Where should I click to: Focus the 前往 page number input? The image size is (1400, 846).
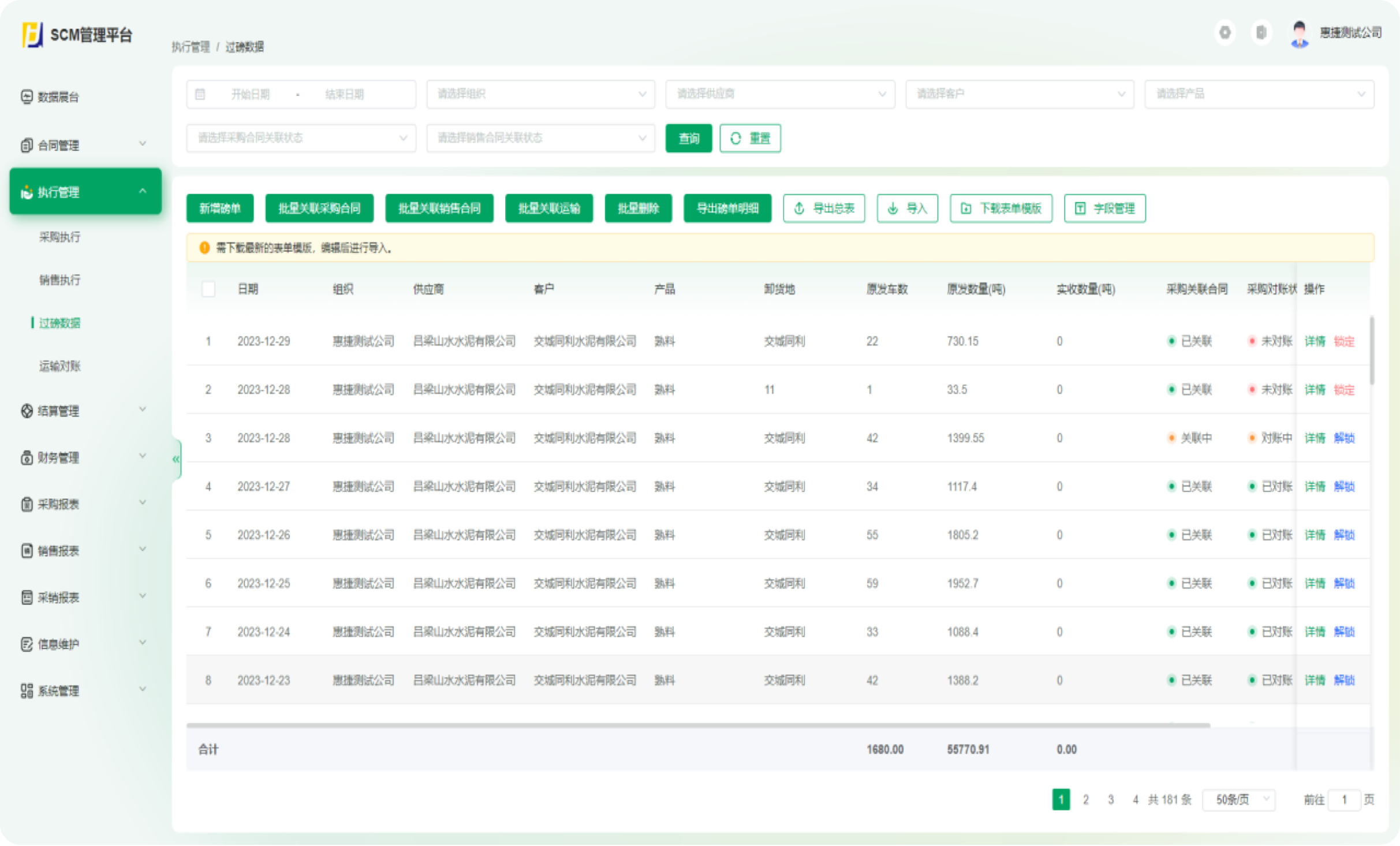pos(1344,800)
